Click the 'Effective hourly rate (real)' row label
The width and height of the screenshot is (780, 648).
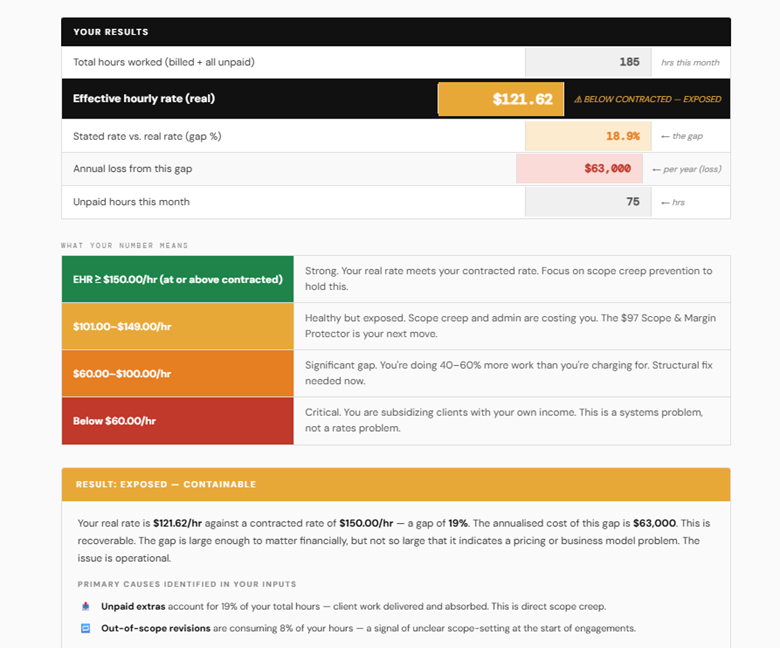(144, 99)
